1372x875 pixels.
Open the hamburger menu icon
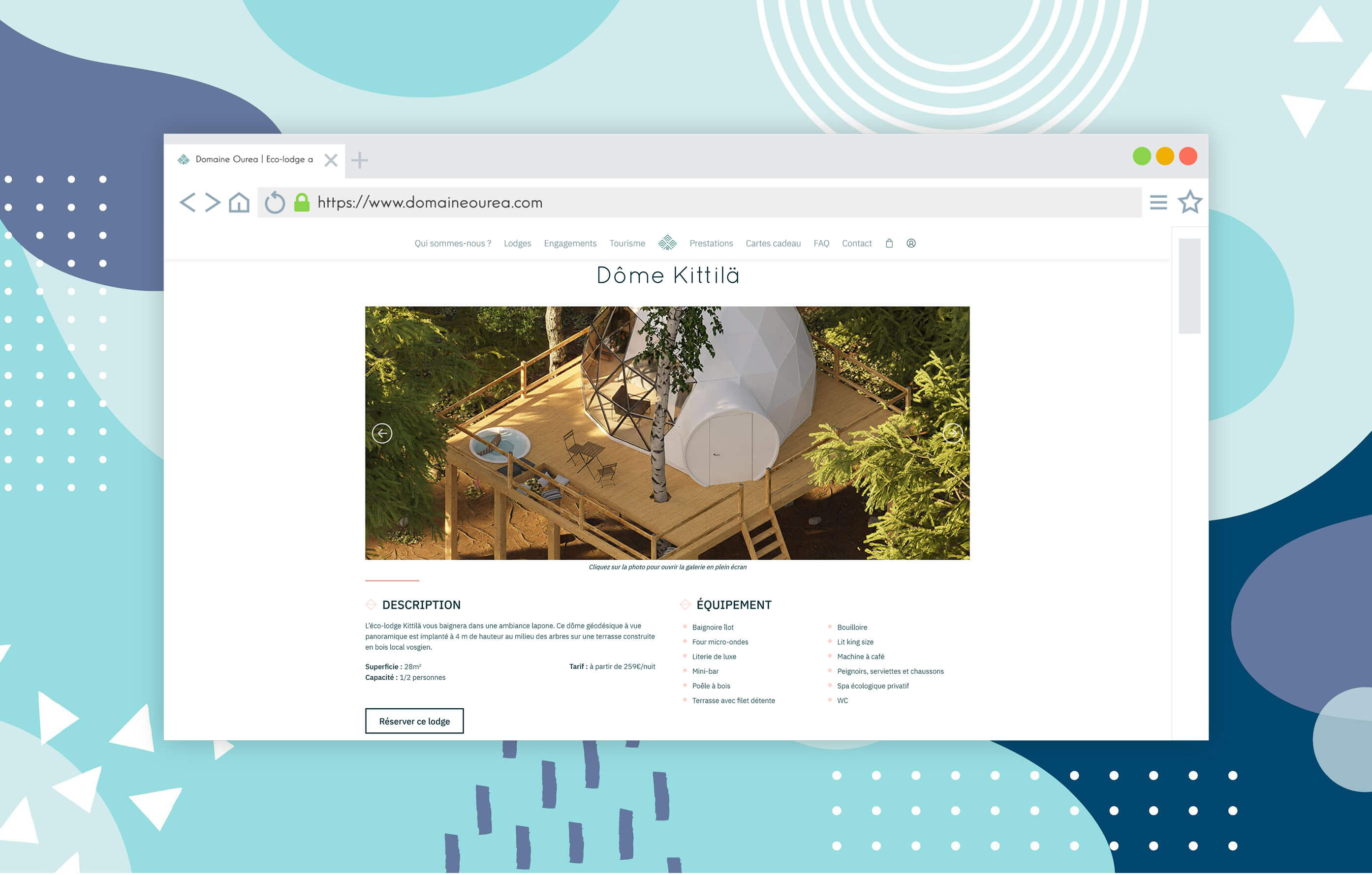pyautogui.click(x=1158, y=202)
